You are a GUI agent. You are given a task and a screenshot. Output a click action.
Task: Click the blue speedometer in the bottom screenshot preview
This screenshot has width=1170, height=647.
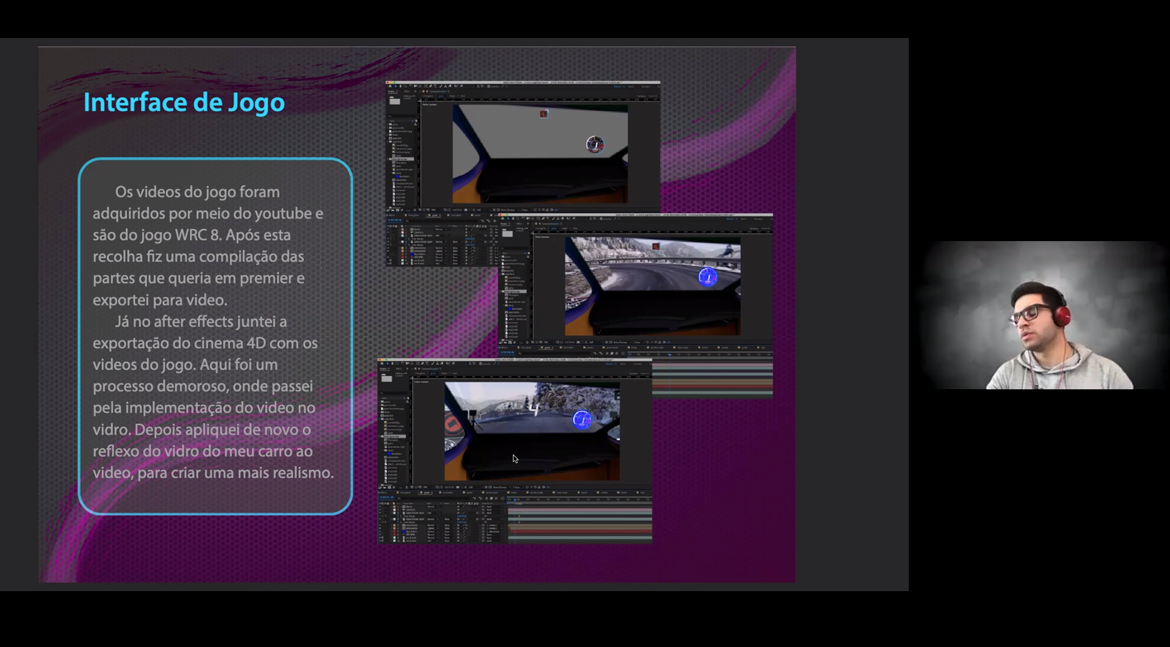[x=581, y=420]
